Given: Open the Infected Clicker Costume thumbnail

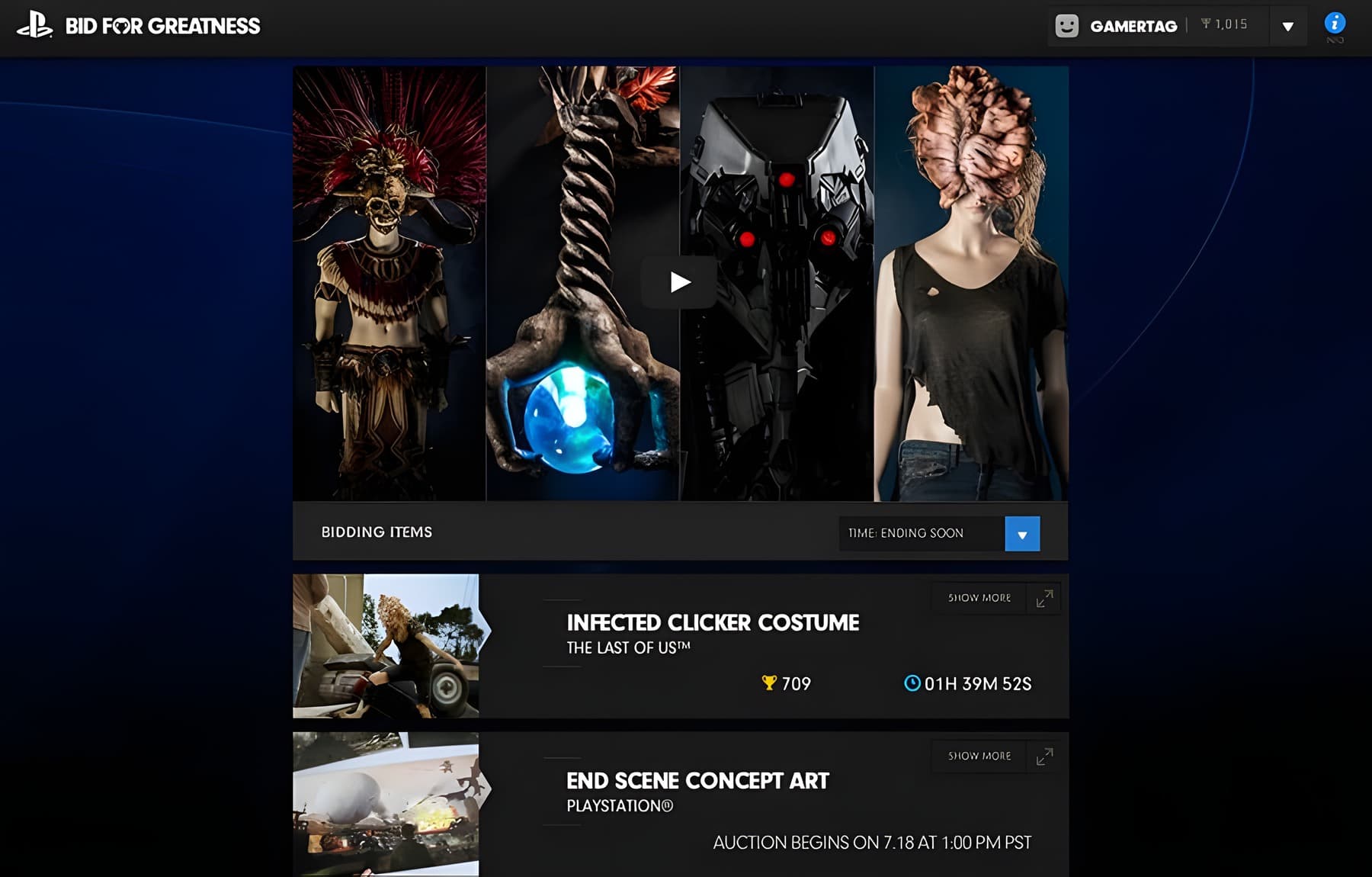Looking at the screenshot, I should pos(386,646).
